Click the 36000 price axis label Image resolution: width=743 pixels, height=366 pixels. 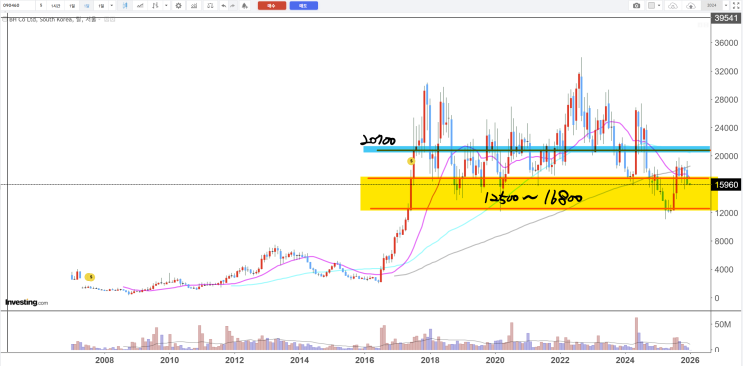click(726, 43)
